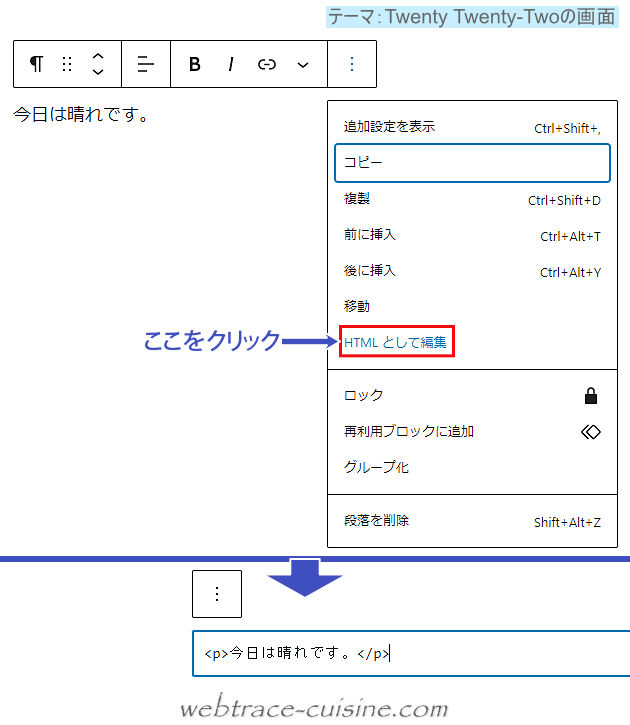This screenshot has height=725, width=630.
Task: Choose コピー from the block menu
Action: (472, 163)
